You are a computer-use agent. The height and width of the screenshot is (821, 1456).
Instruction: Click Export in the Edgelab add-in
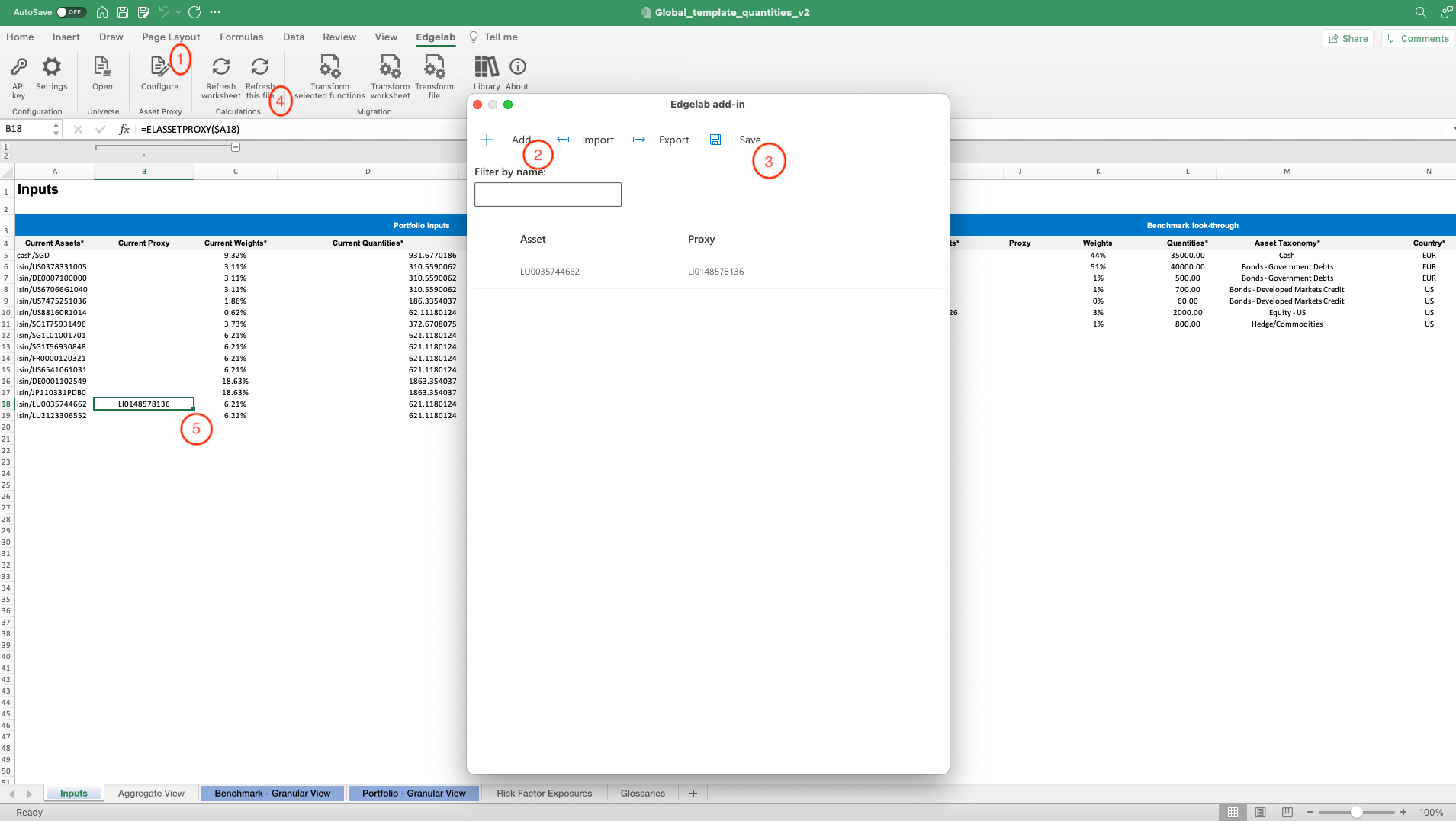661,140
